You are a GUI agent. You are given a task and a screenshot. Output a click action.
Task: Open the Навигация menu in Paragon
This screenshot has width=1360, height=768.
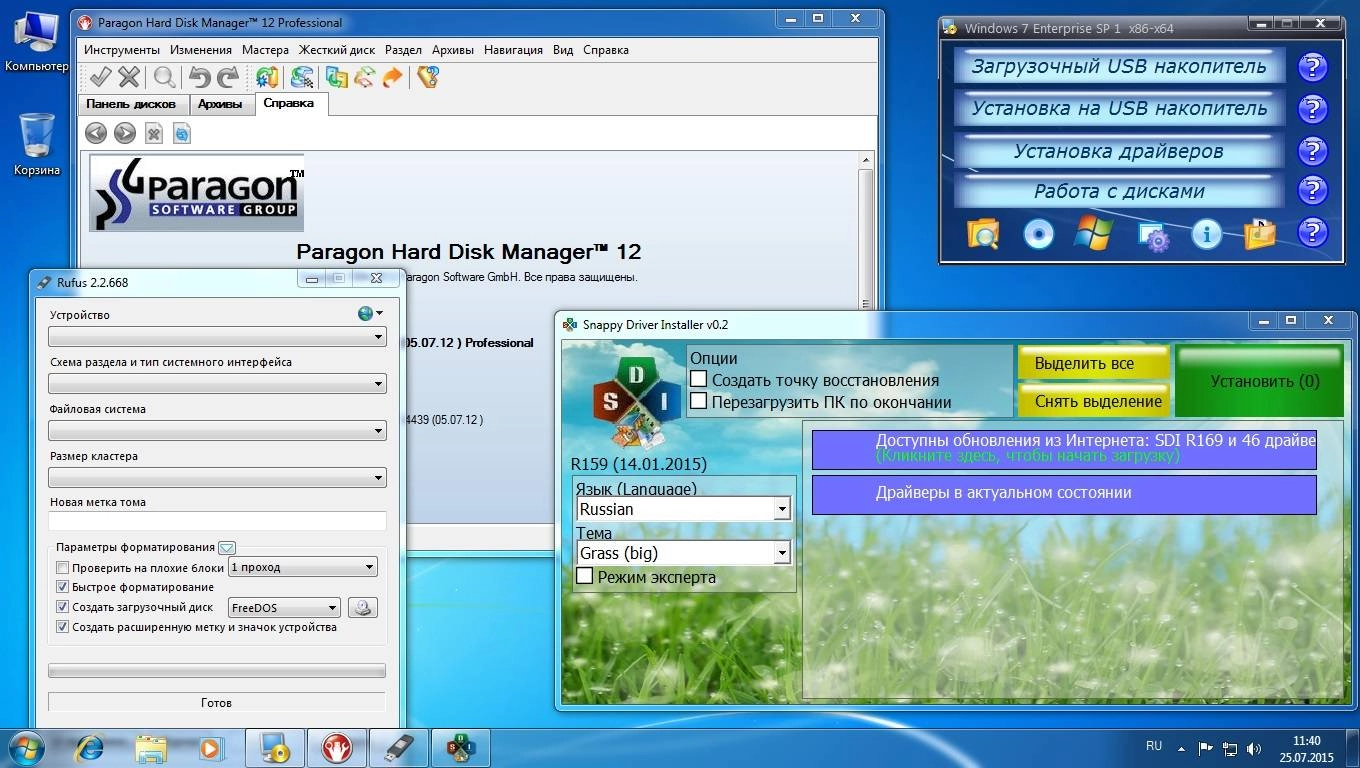pos(513,49)
